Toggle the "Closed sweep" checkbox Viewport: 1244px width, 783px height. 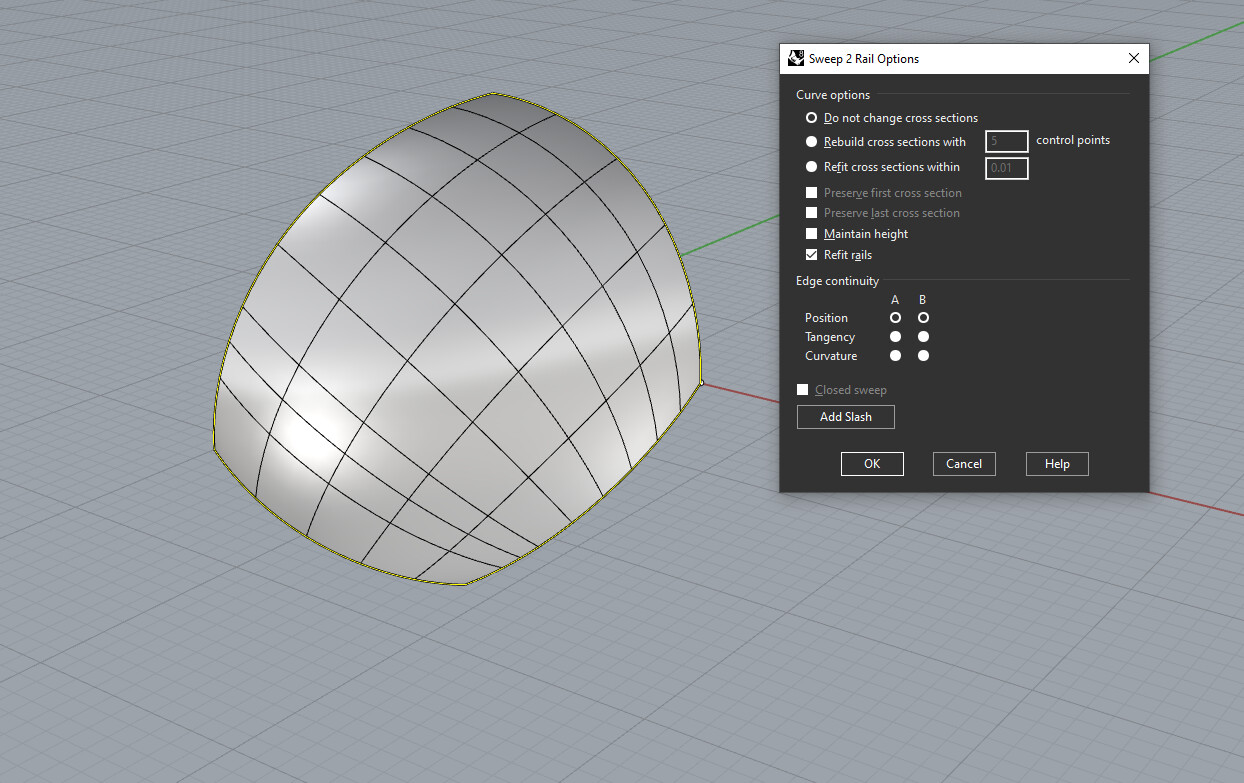point(802,389)
